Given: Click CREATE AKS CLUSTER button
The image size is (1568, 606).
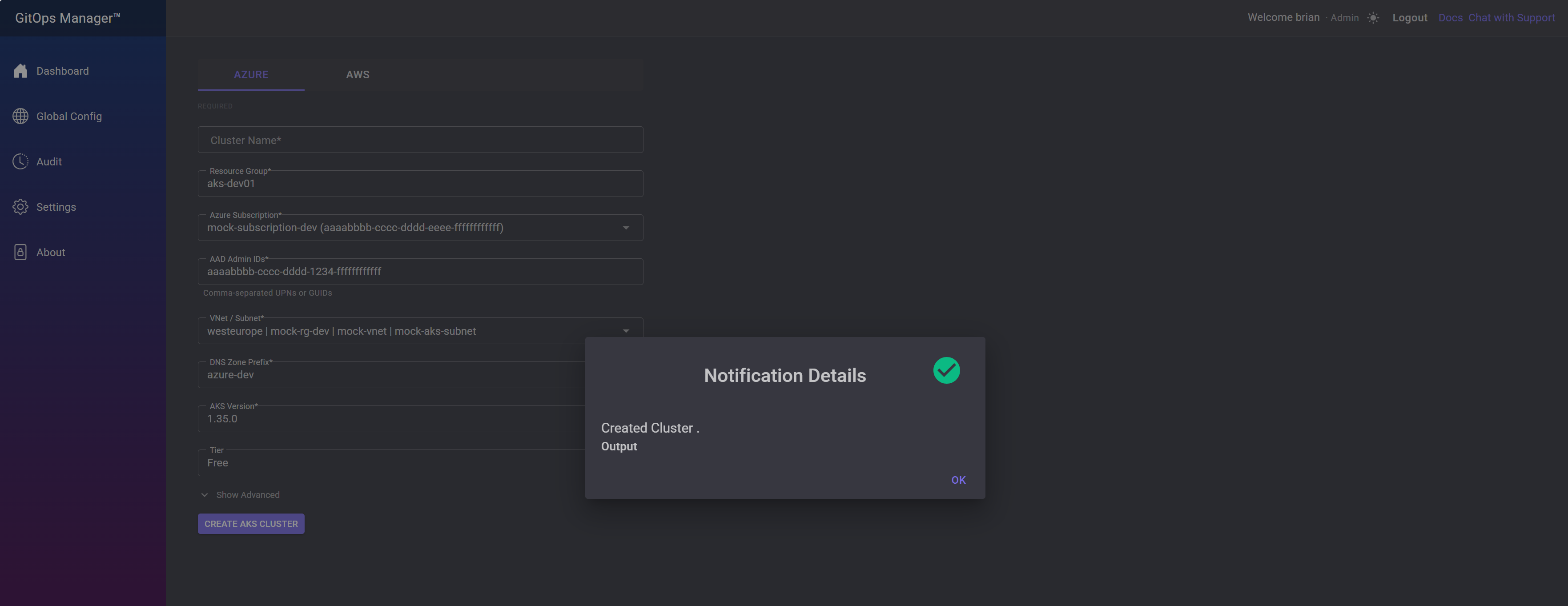Looking at the screenshot, I should tap(251, 523).
